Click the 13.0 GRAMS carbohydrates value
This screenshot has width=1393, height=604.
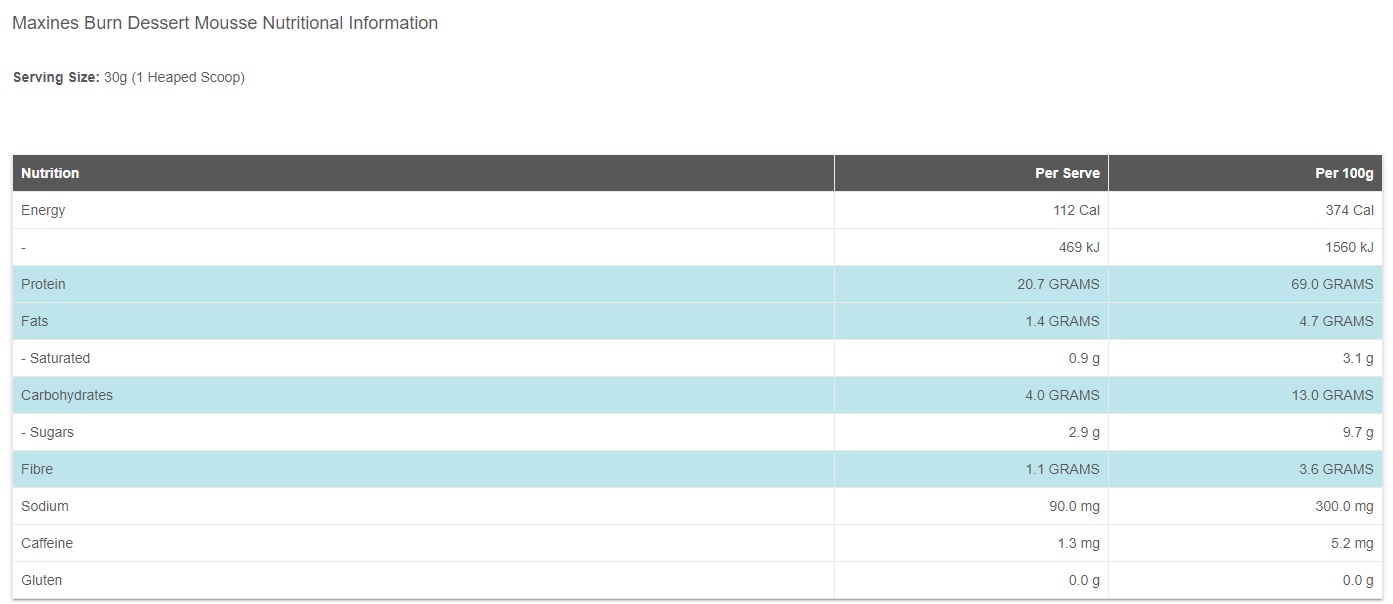1332,395
